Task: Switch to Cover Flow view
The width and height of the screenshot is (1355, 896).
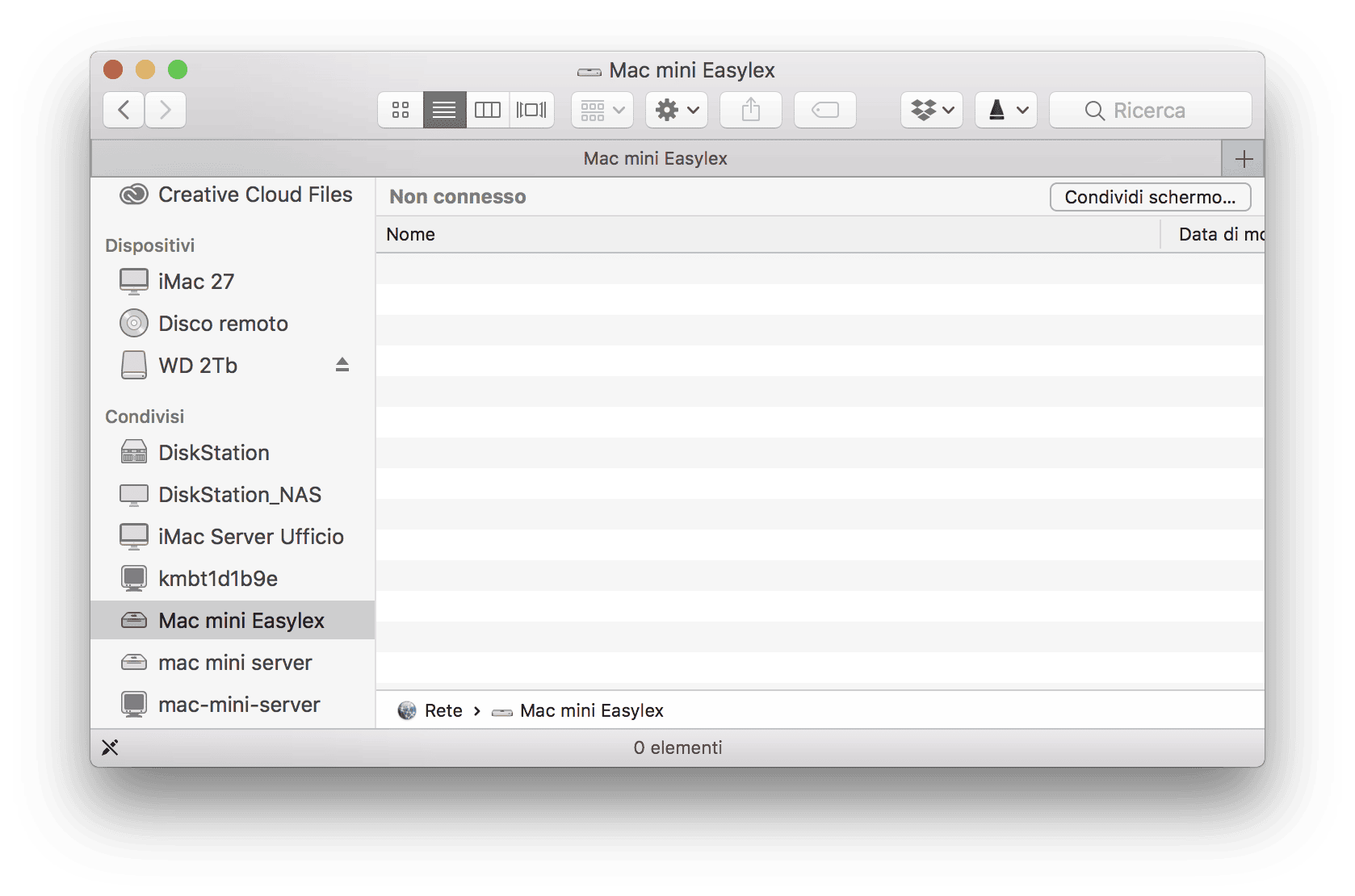Action: (531, 110)
